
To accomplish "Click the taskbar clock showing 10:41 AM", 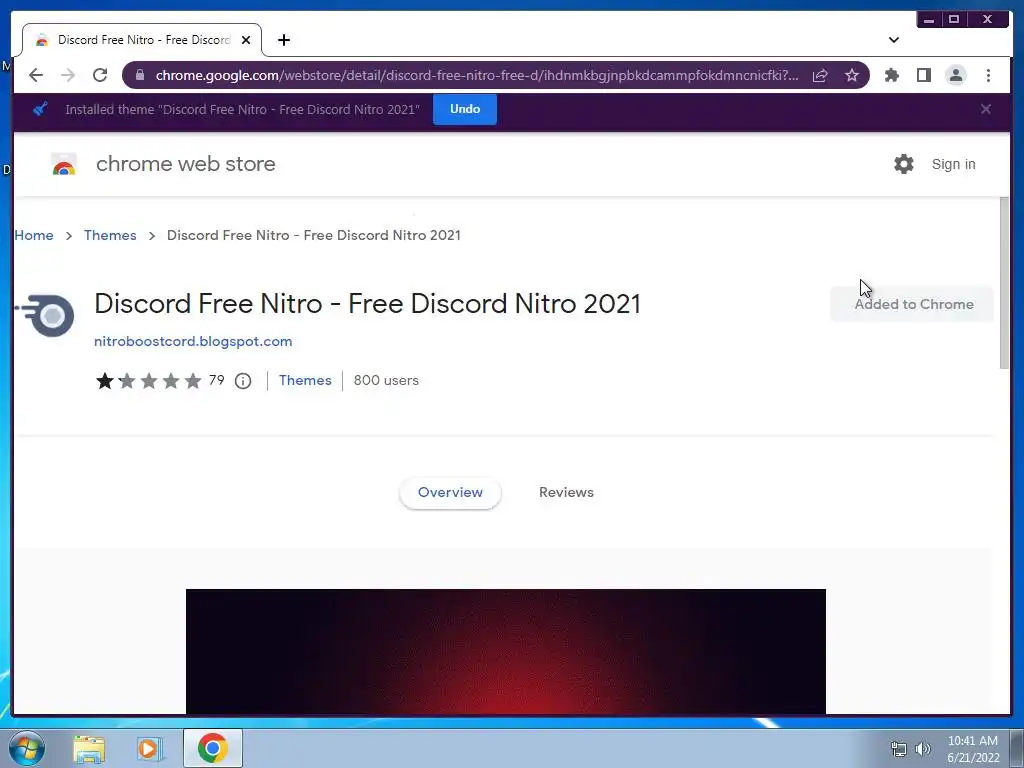I will 972,749.
